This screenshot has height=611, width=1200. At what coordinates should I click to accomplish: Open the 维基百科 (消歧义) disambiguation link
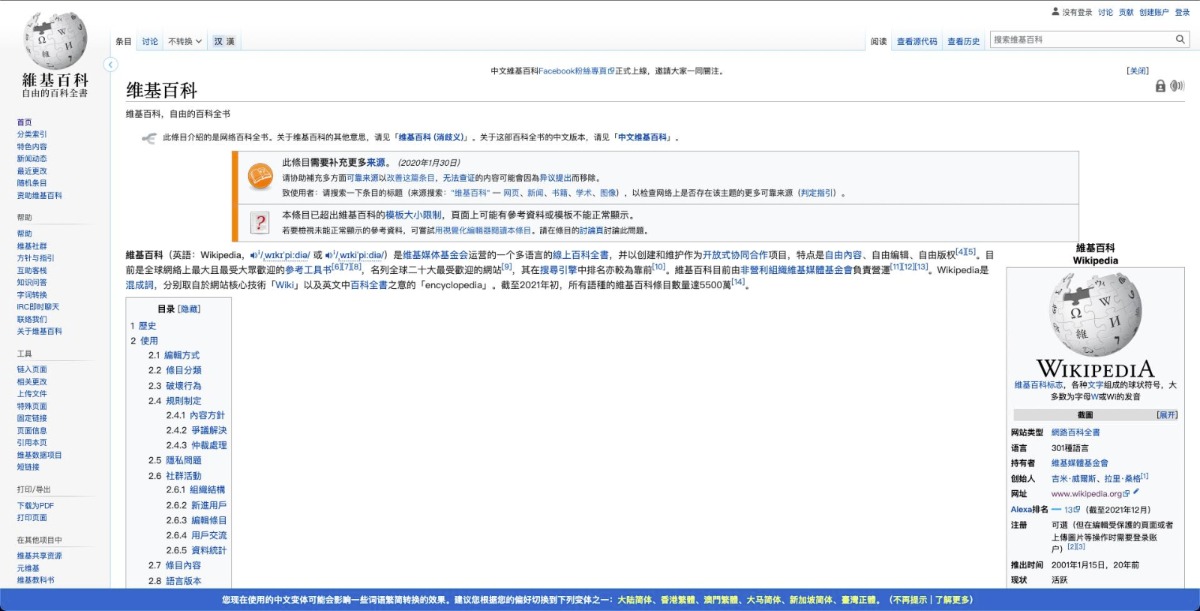coord(432,137)
